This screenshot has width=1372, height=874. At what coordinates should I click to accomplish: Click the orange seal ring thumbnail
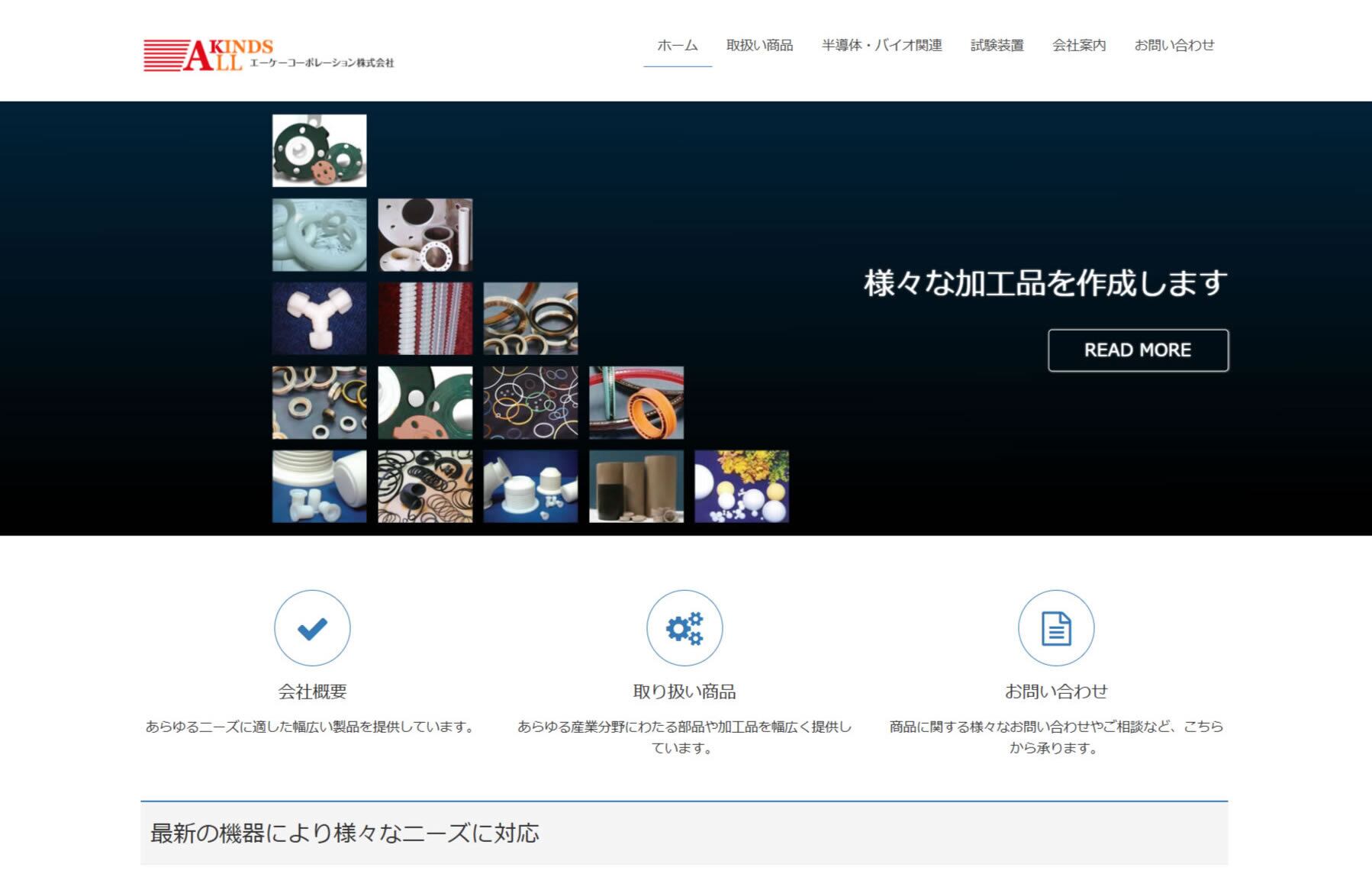(x=636, y=402)
